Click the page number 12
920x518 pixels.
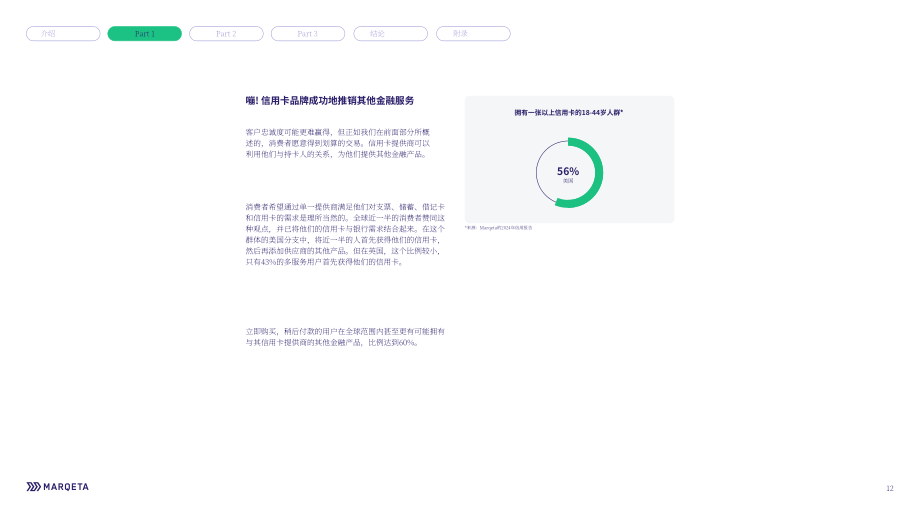889,488
